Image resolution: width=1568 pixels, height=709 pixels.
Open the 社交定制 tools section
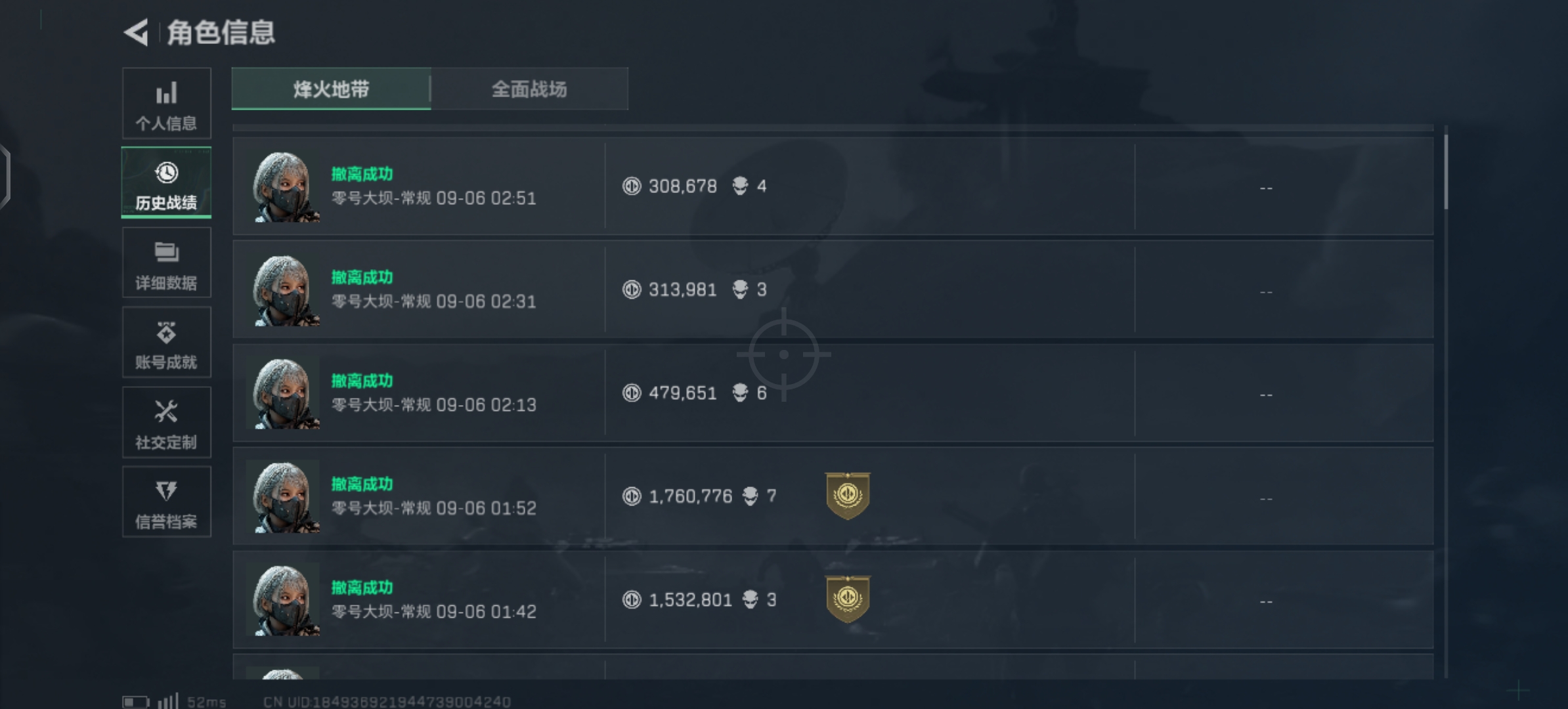167,422
